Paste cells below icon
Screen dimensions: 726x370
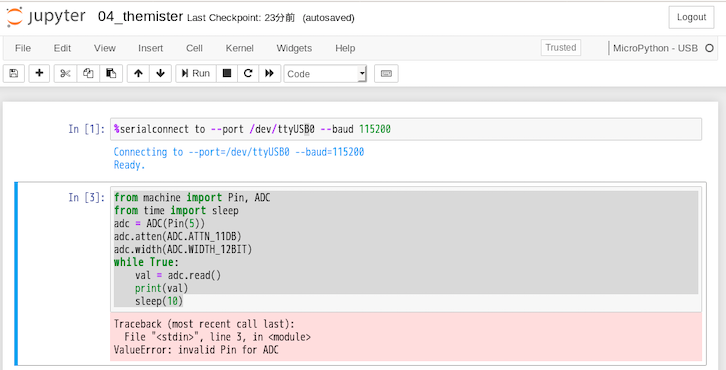click(111, 73)
